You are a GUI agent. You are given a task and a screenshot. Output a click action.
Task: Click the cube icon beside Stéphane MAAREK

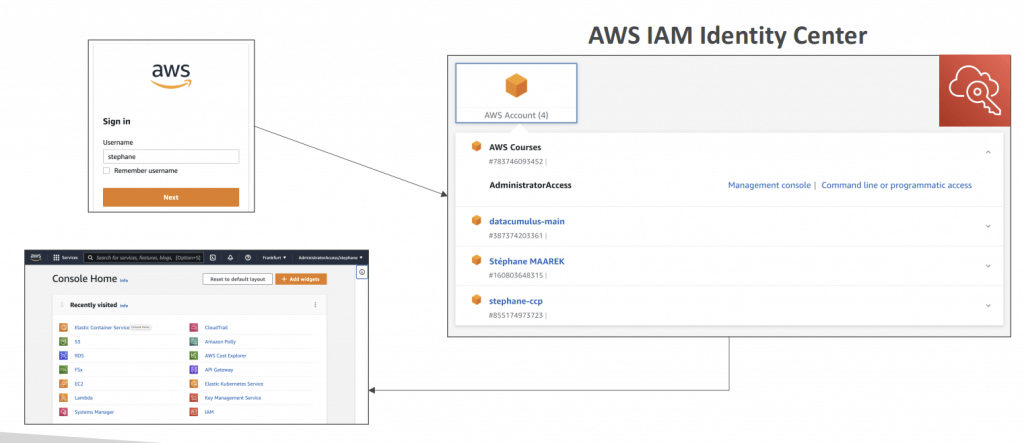click(477, 261)
